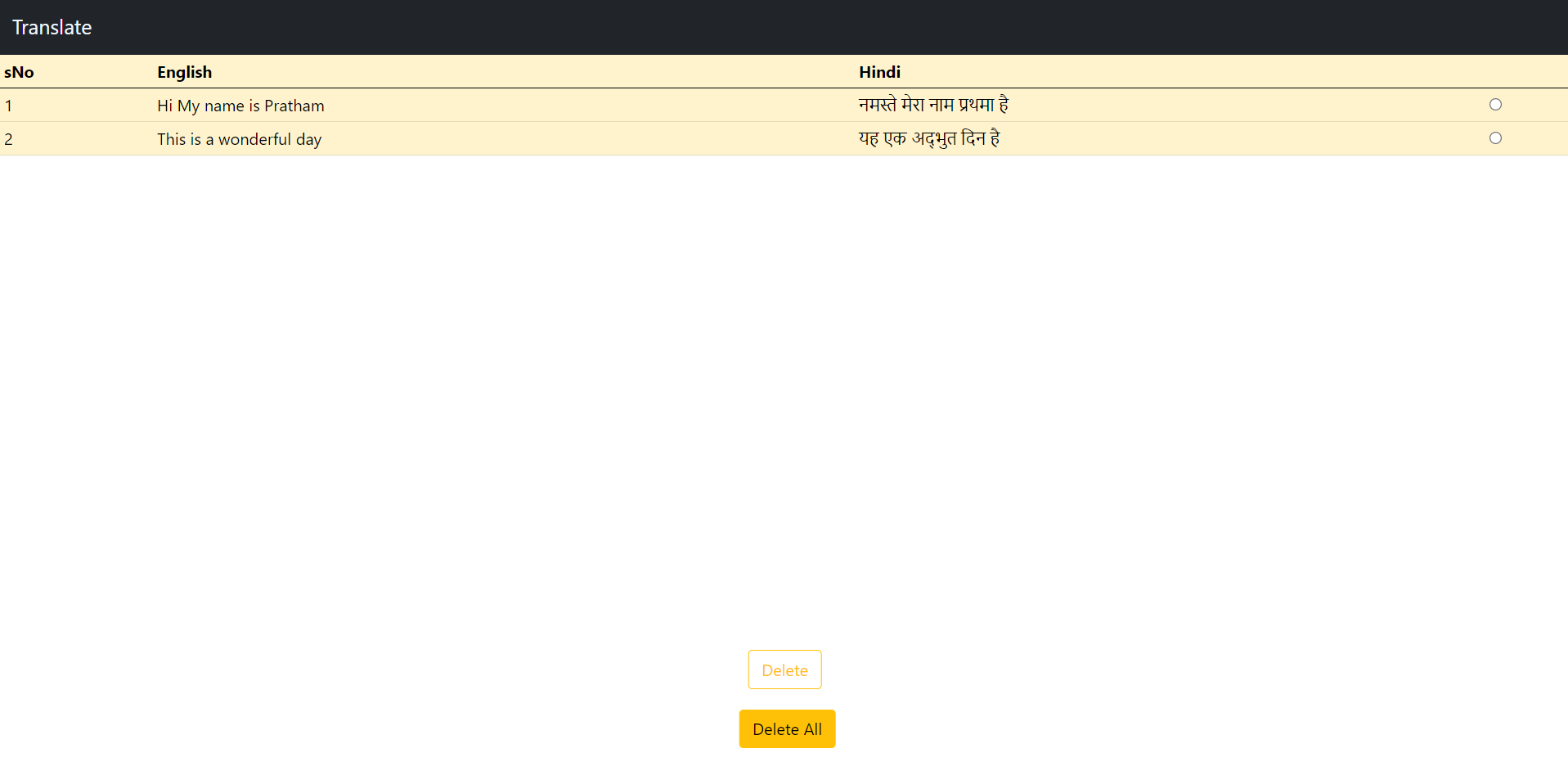
Task: Click the serial number 1 cell
Action: click(9, 105)
